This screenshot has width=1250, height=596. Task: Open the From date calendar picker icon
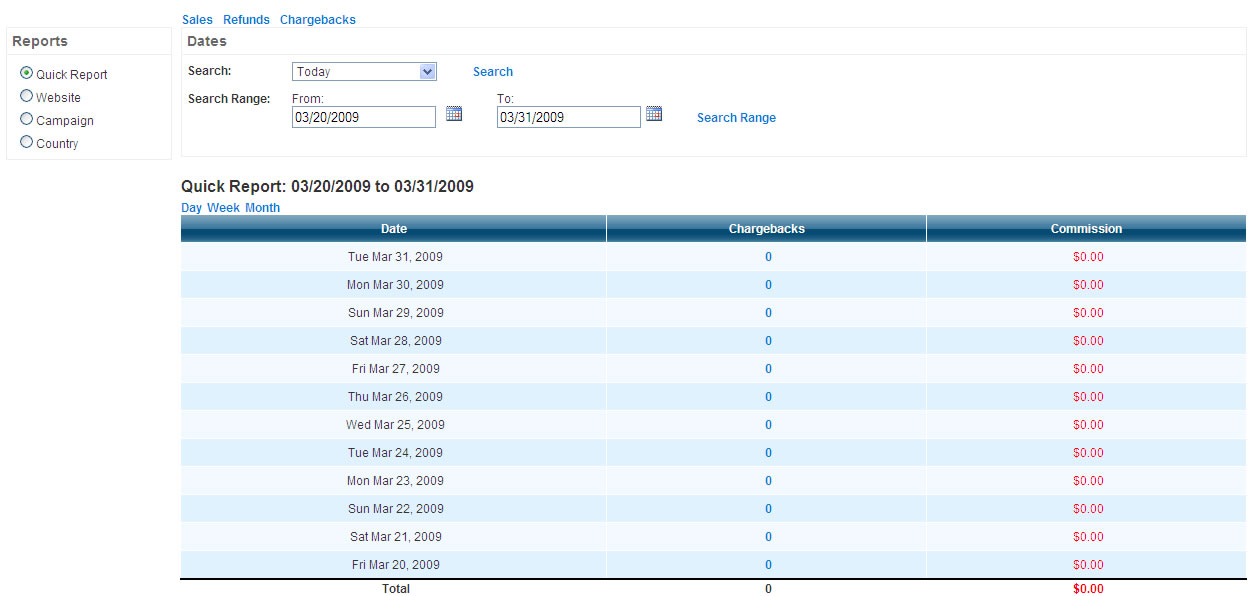454,114
